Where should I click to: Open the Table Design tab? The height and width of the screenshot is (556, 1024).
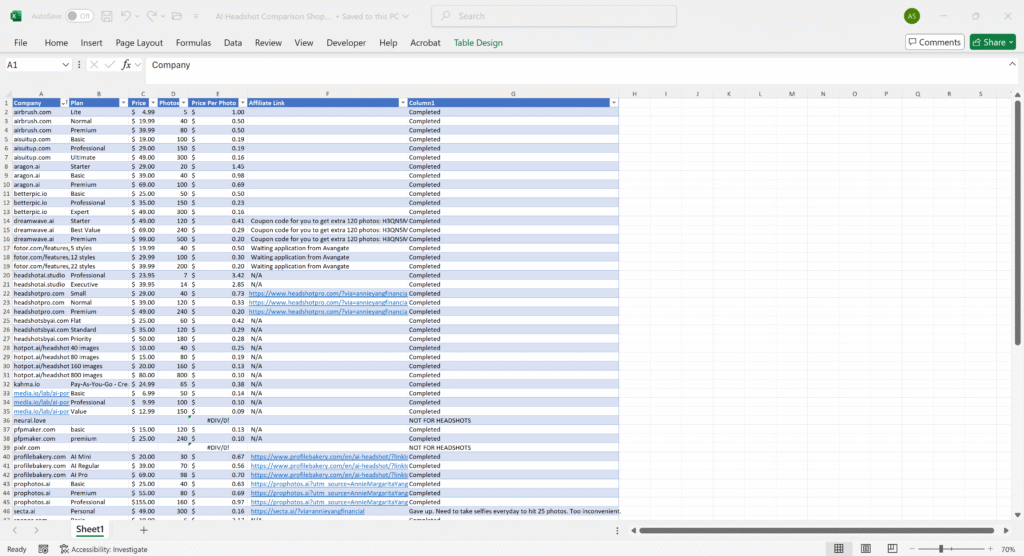click(478, 42)
